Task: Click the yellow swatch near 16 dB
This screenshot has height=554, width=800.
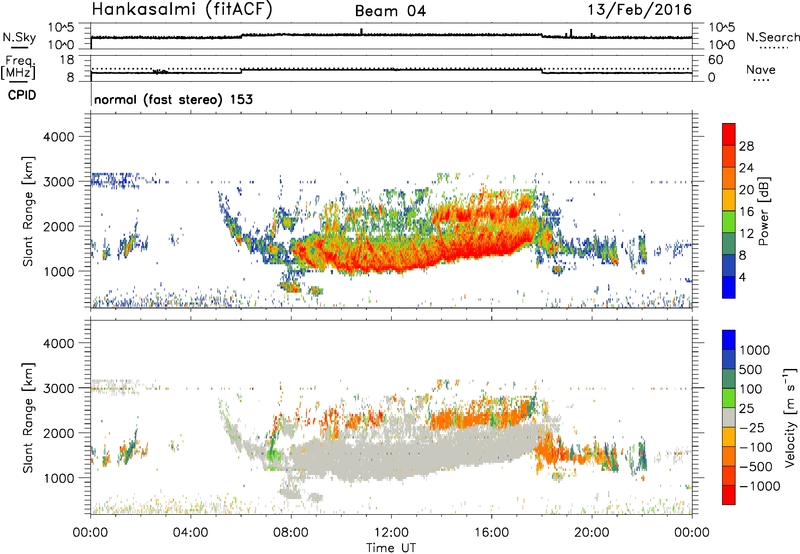Action: coord(729,200)
